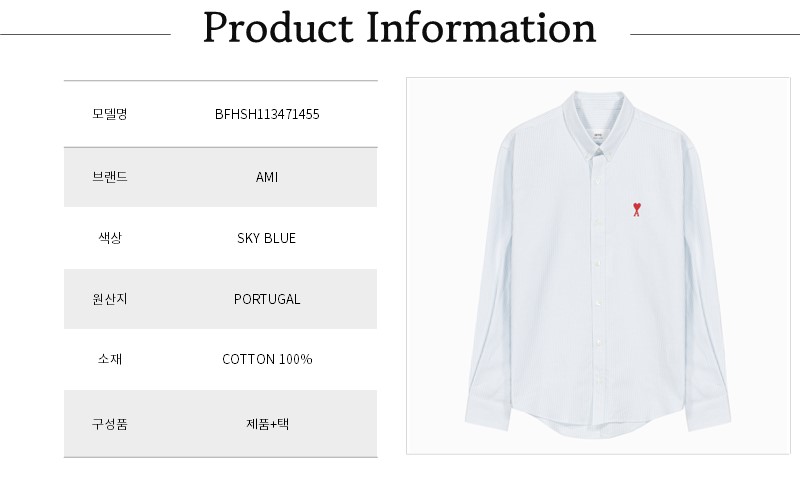Select the SKY BLUE color value
The width and height of the screenshot is (800, 491).
click(x=267, y=238)
